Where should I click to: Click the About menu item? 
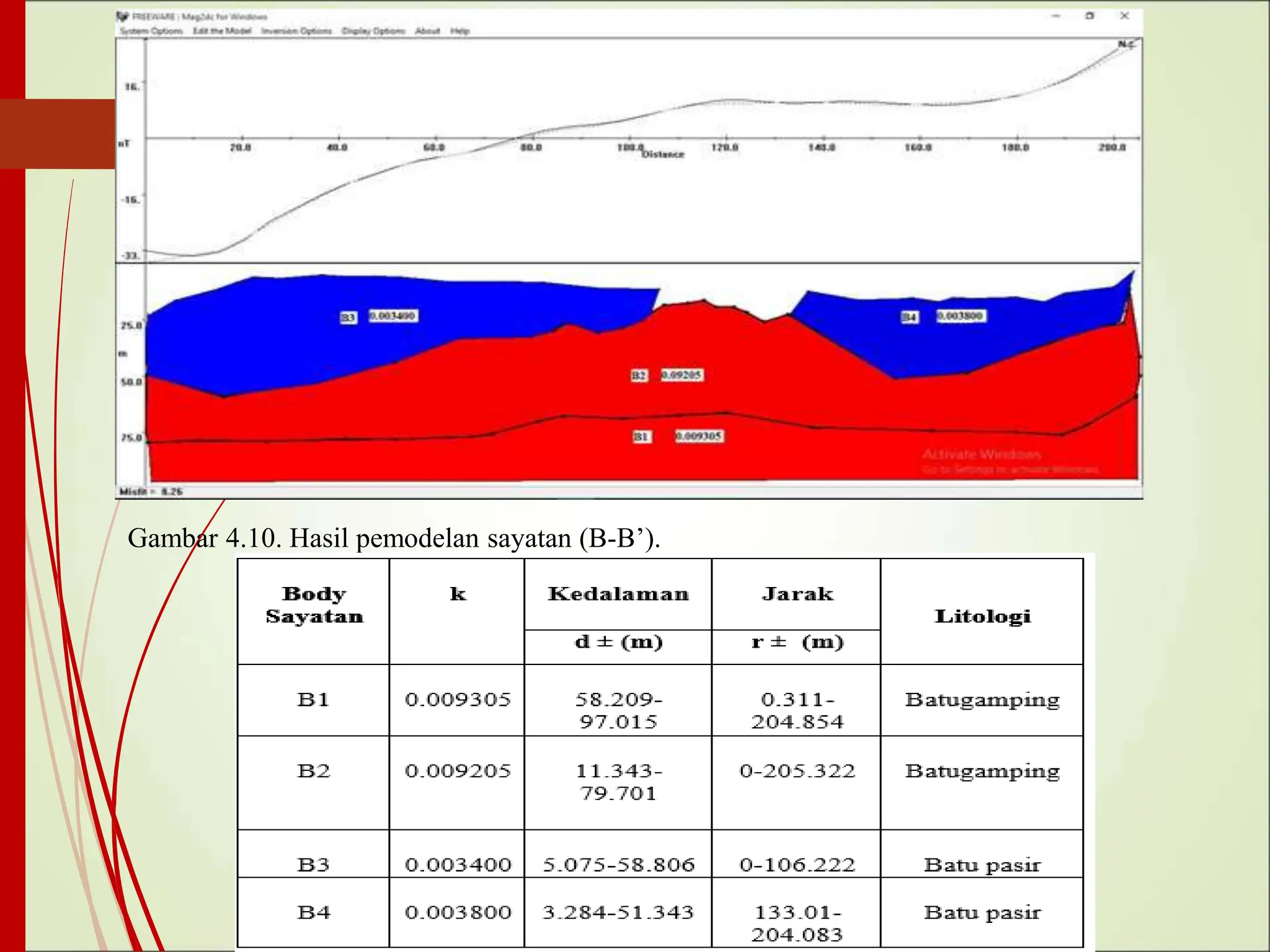click(427, 31)
